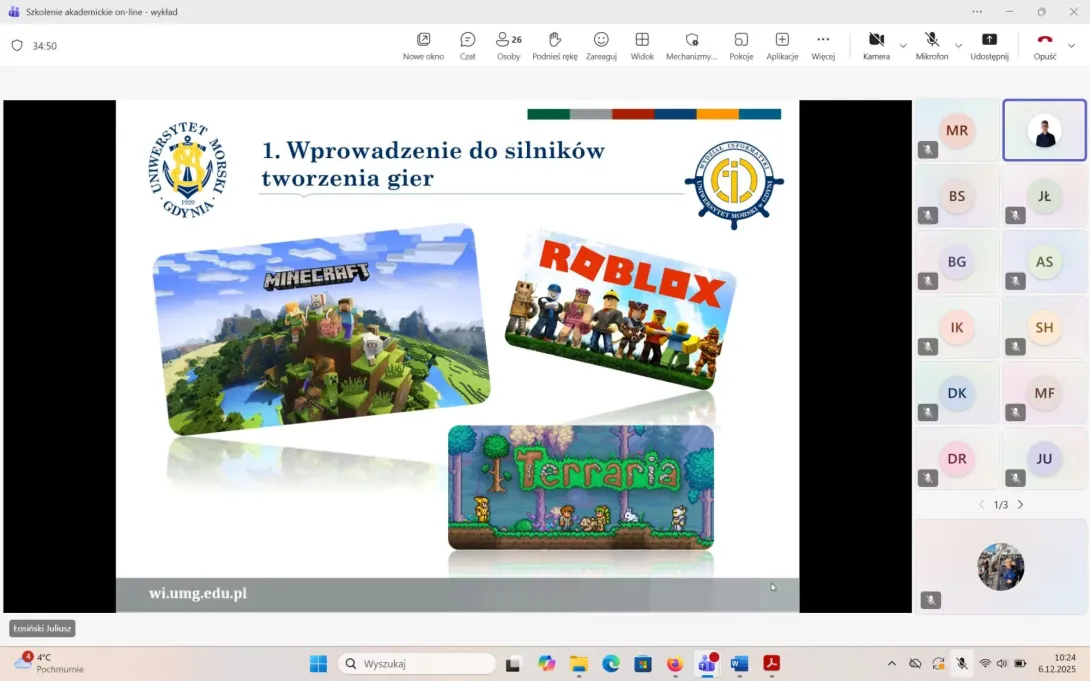Open the Widok view menu

(642, 45)
